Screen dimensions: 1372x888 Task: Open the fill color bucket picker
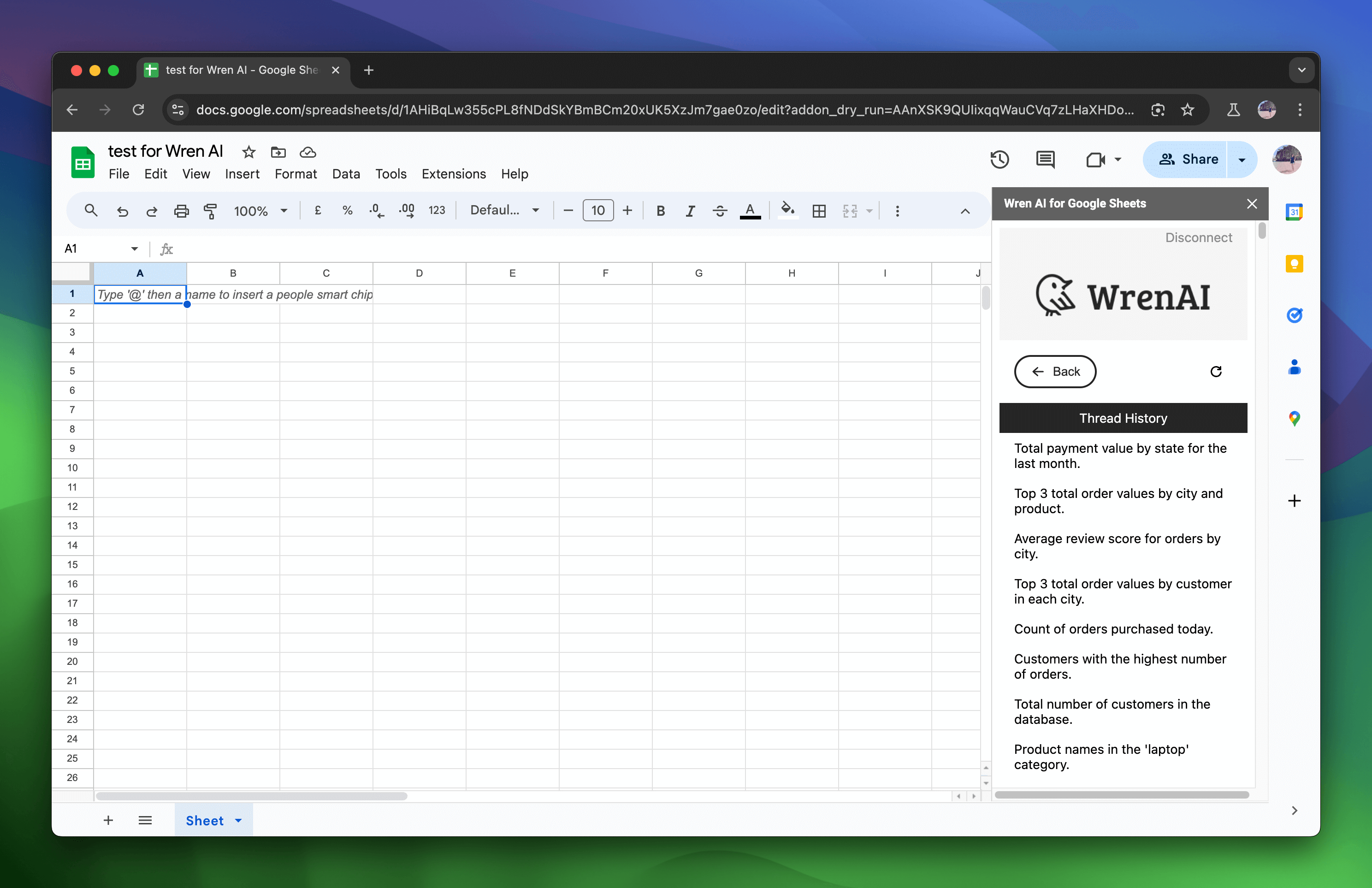tap(787, 210)
